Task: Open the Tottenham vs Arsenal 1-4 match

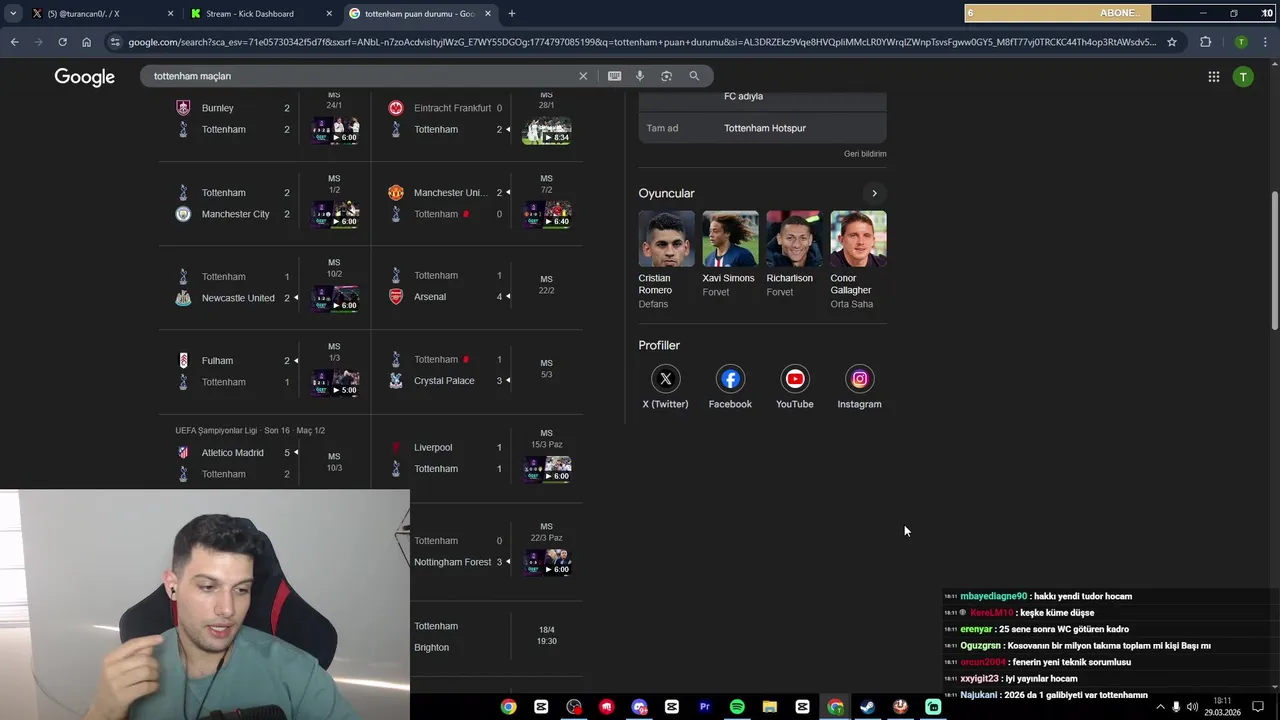Action: click(x=477, y=287)
